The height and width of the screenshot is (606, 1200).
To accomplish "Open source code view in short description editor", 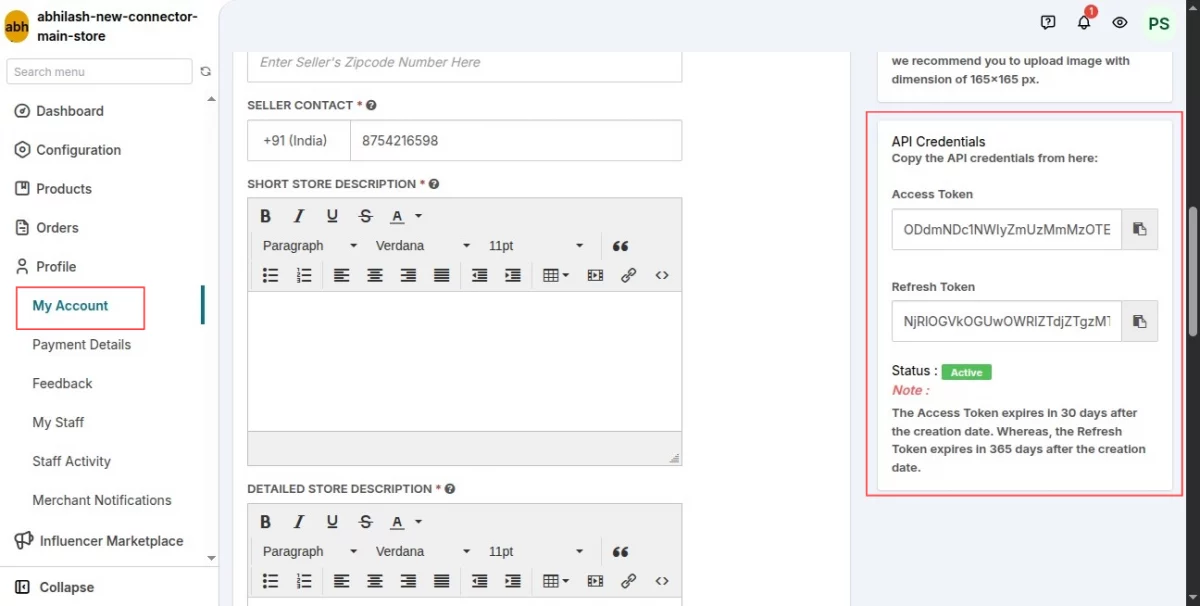I will click(x=662, y=275).
